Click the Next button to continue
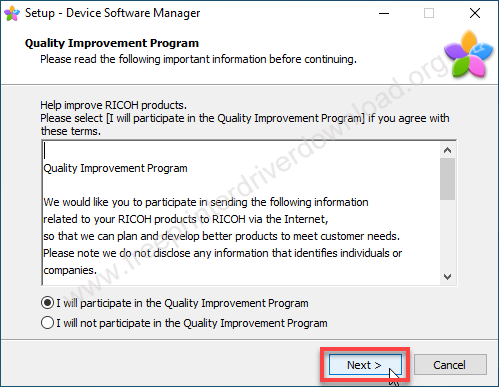This screenshot has height=387, width=499. pyautogui.click(x=365, y=365)
